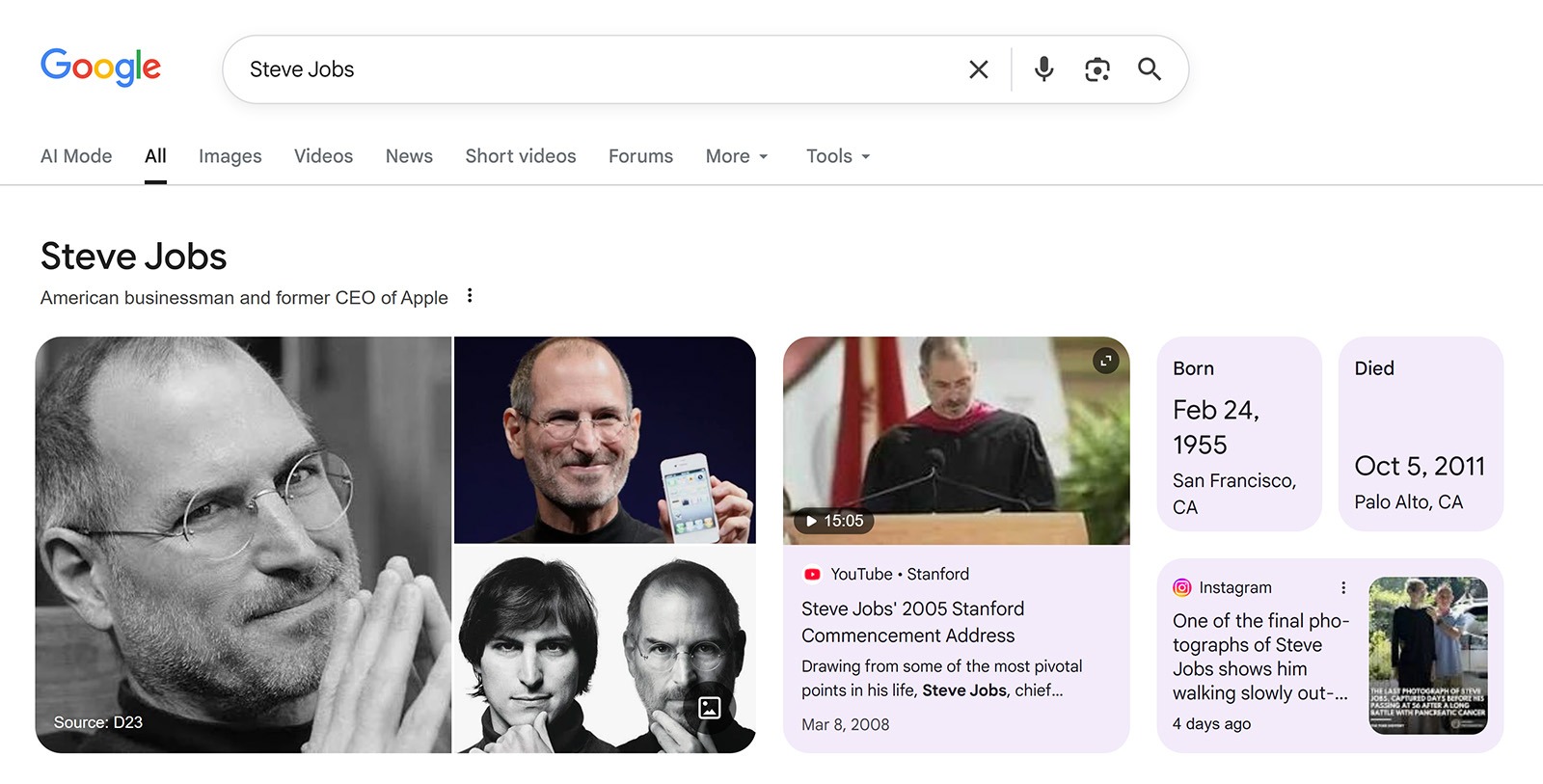Clear the search query with the X button
Screen dimensions: 1543x784
[978, 68]
